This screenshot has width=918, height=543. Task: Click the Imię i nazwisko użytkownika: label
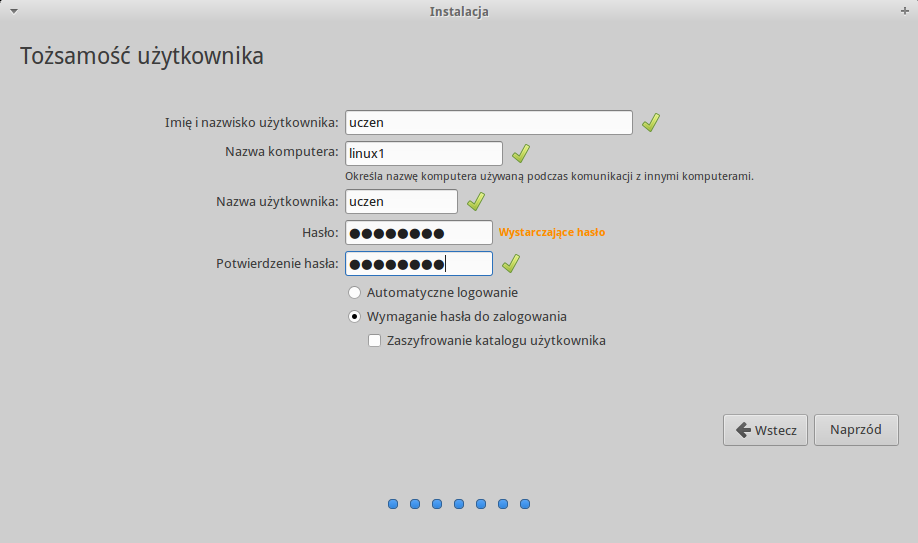[252, 122]
